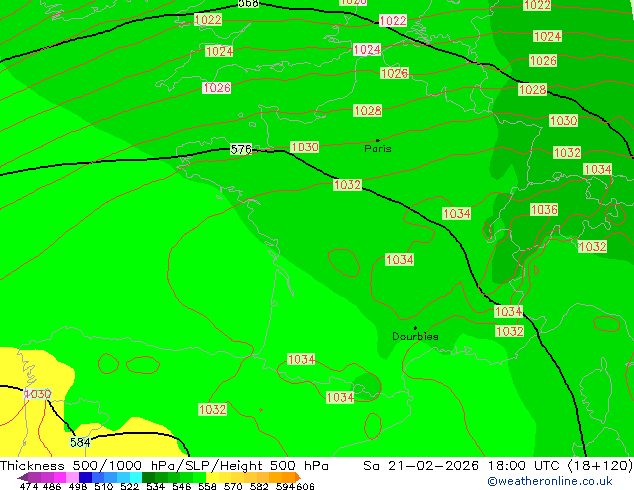Select the 576 height contour label
The height and width of the screenshot is (490, 634).
pos(241,149)
